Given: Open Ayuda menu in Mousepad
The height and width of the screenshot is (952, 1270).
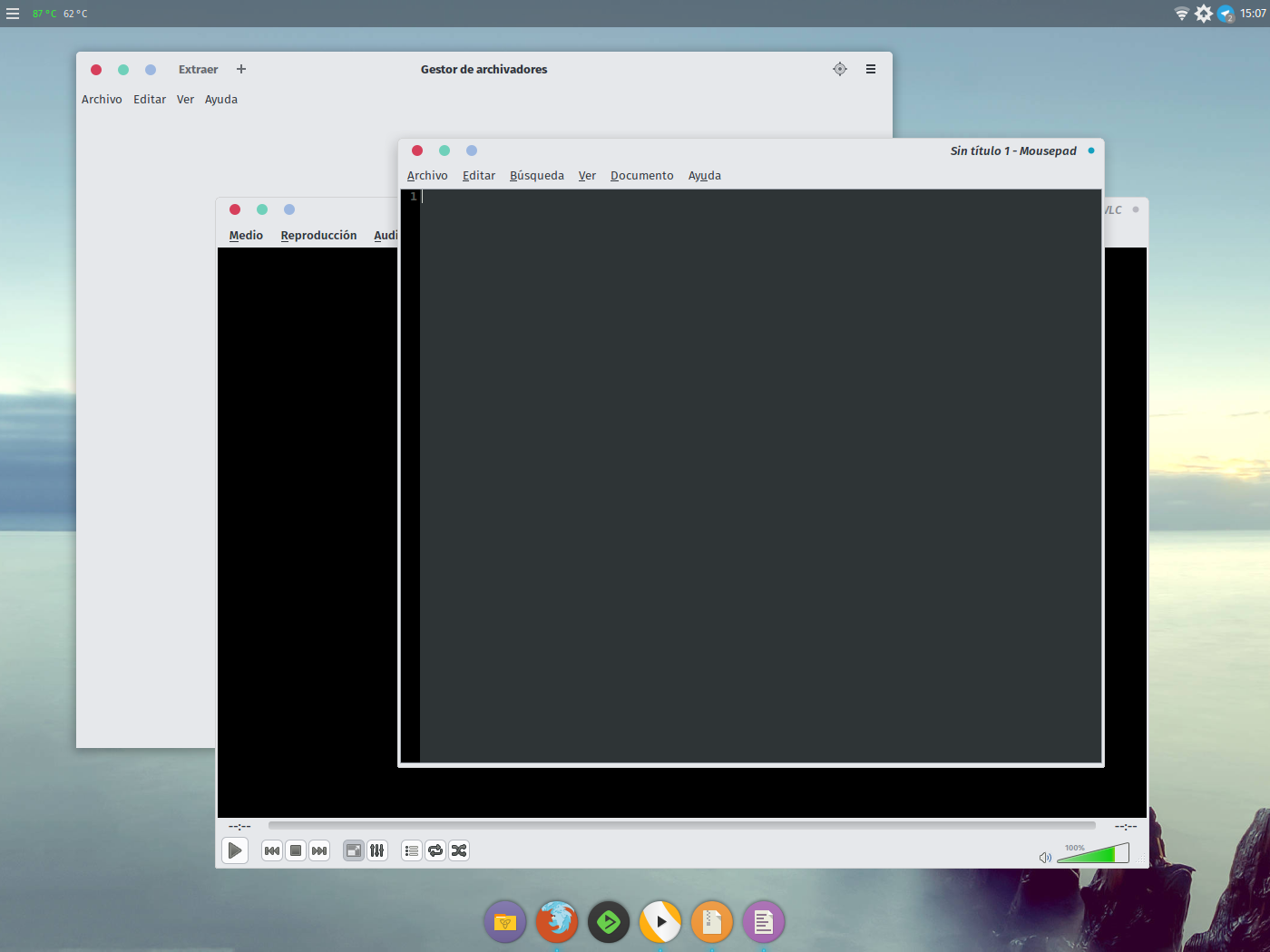Looking at the screenshot, I should click(705, 176).
